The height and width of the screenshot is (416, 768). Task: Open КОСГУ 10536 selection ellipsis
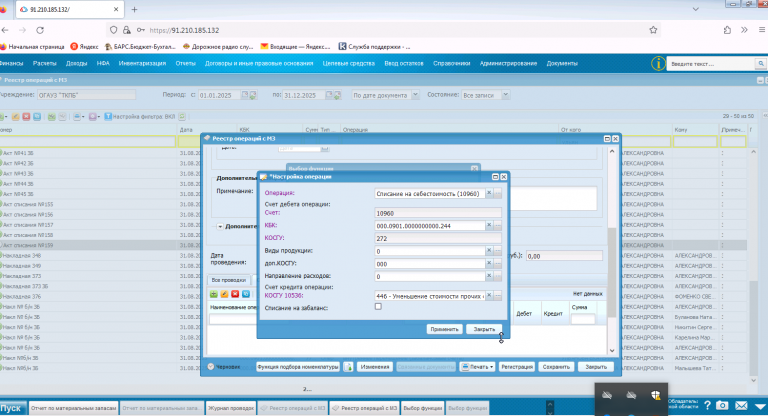tap(498, 296)
